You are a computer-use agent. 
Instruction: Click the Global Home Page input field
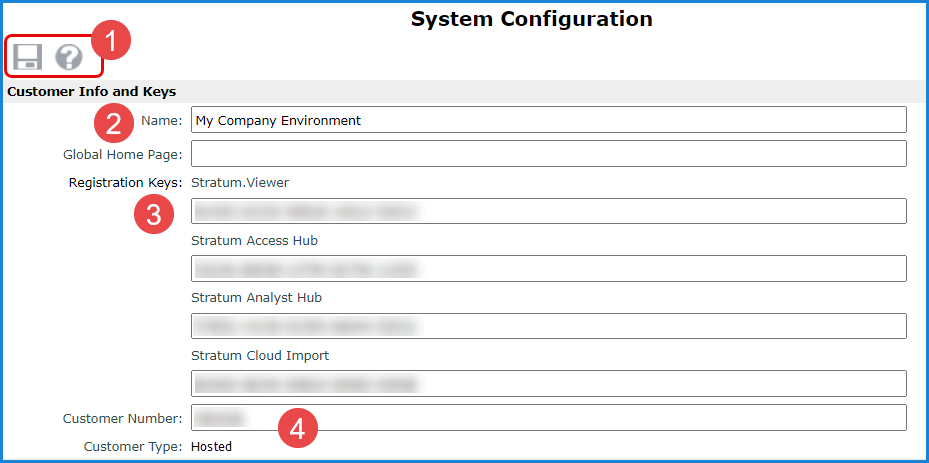point(549,154)
